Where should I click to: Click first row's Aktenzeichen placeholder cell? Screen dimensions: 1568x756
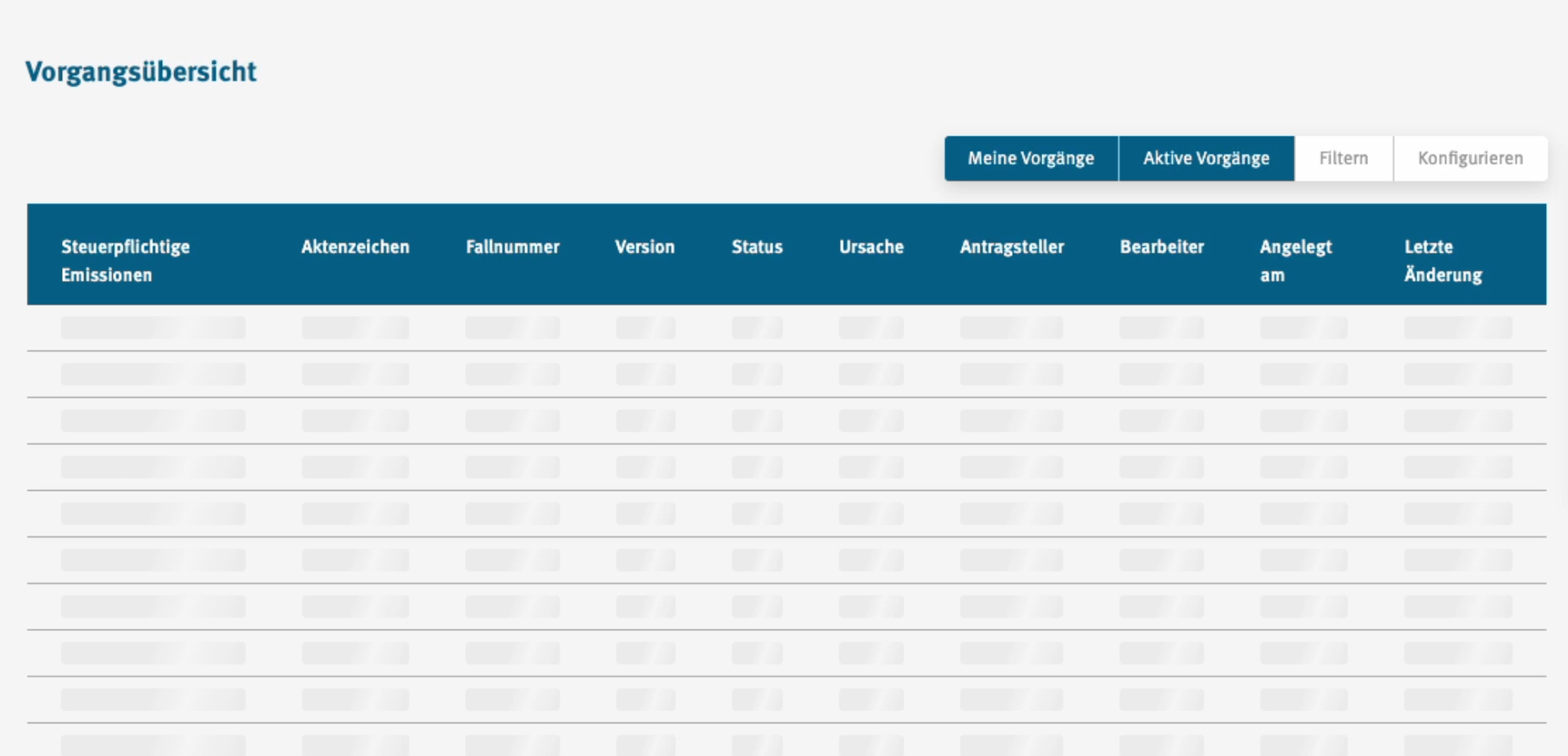354,327
